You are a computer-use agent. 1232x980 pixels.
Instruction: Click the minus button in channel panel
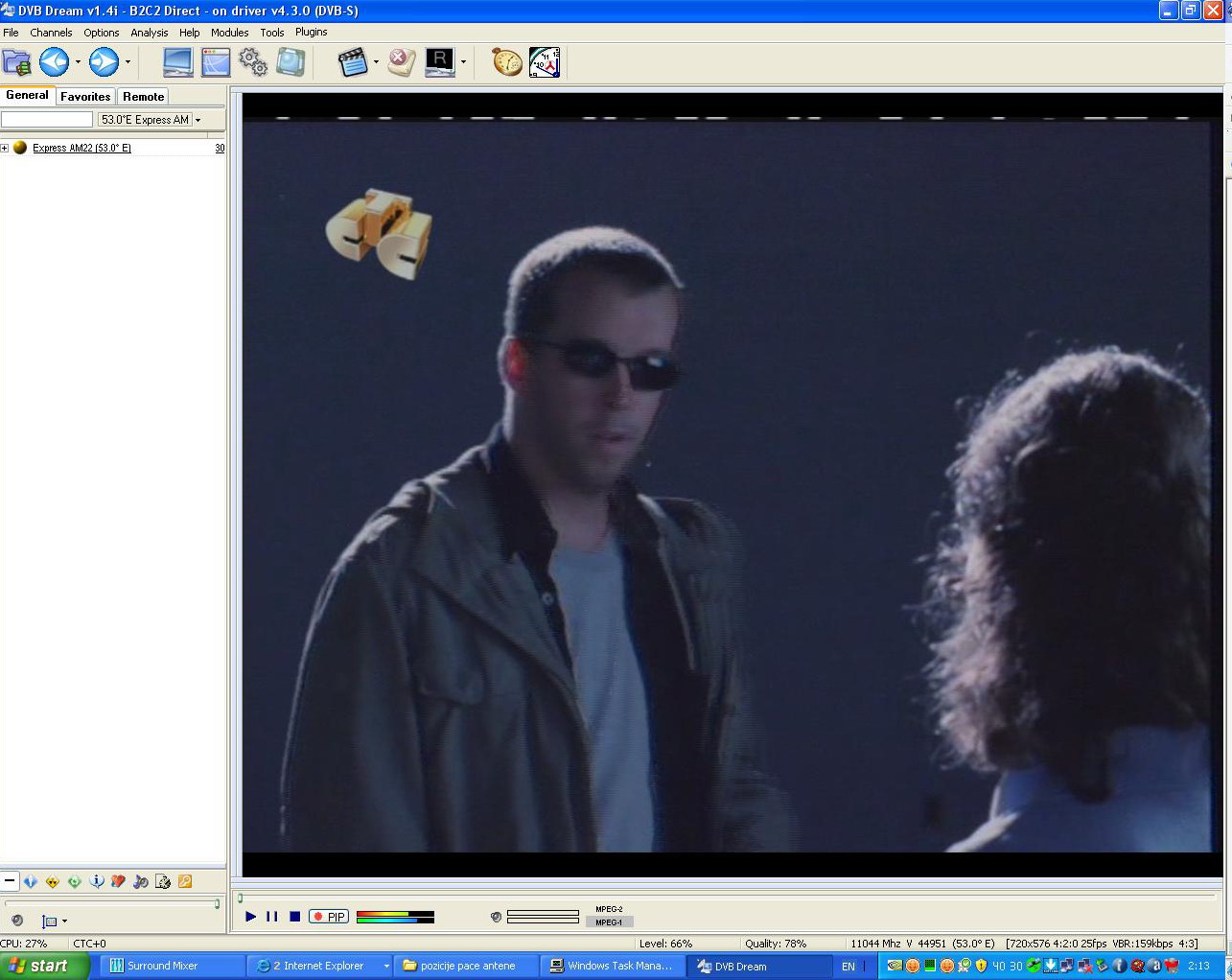(x=10, y=881)
